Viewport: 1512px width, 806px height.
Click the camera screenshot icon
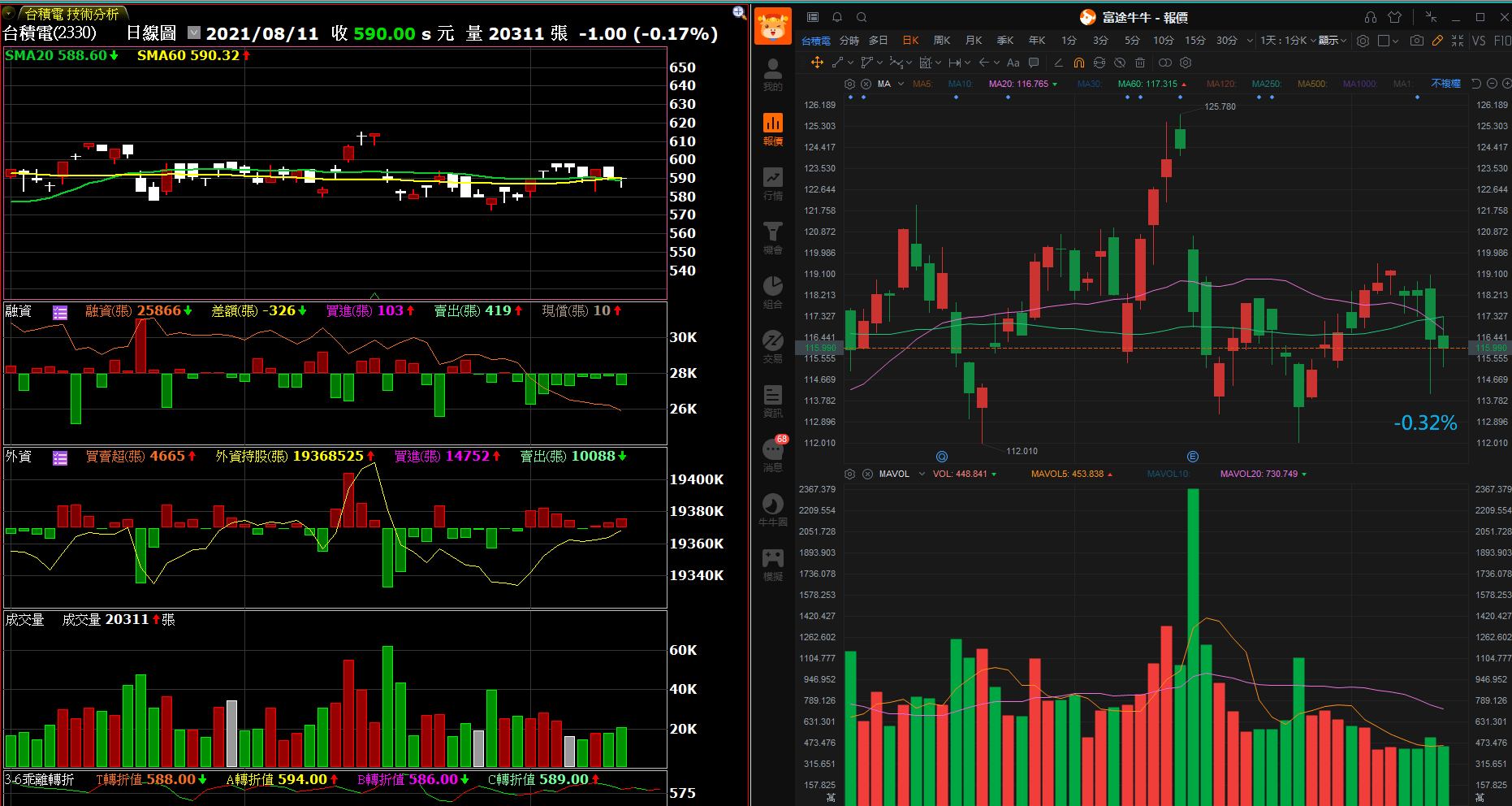1417,41
